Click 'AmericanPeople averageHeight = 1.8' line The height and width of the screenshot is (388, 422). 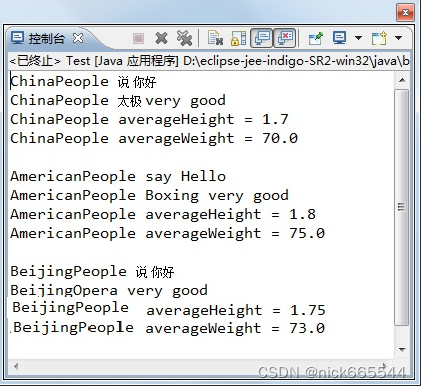click(x=163, y=215)
